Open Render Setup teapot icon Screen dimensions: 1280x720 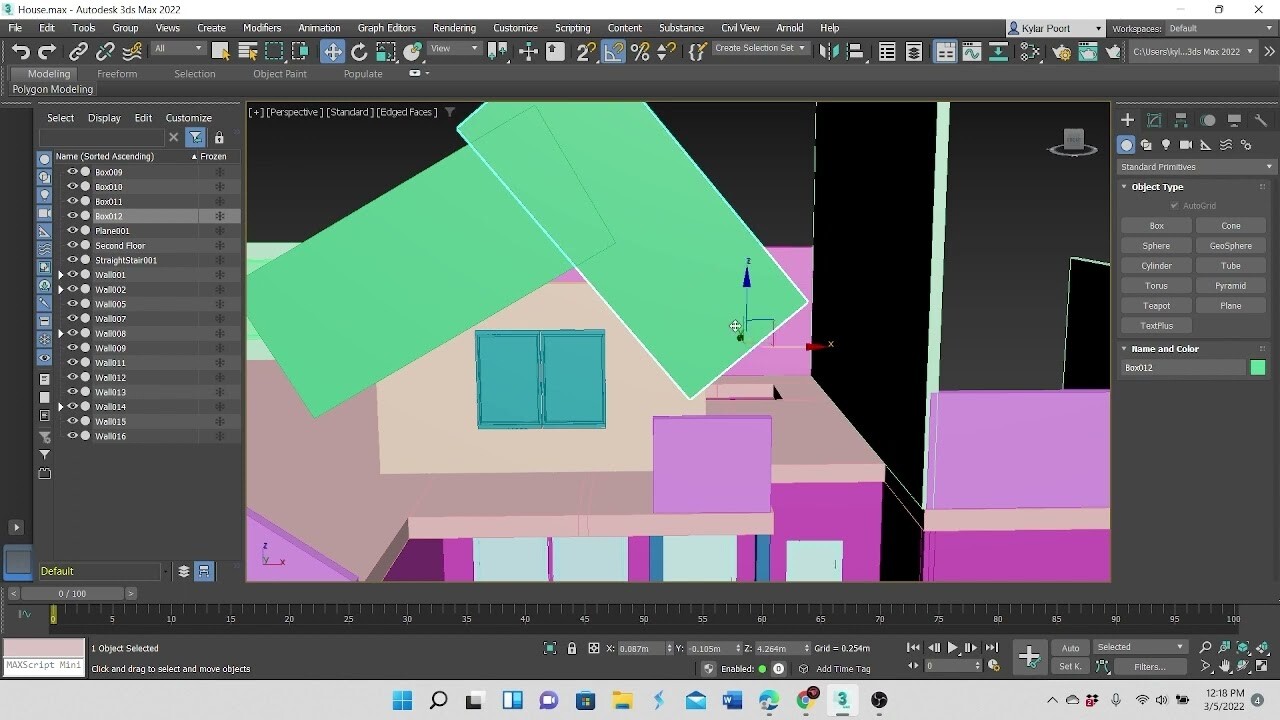pyautogui.click(x=1061, y=52)
